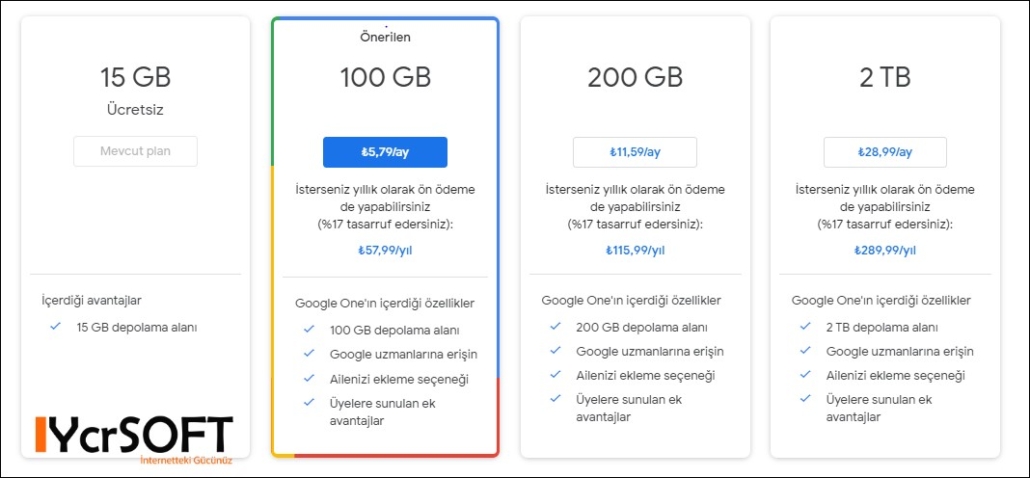Viewport: 1030px width, 478px height.
Task: Choose the ₺28,99/ay 2 TB plan button
Action: 885,152
